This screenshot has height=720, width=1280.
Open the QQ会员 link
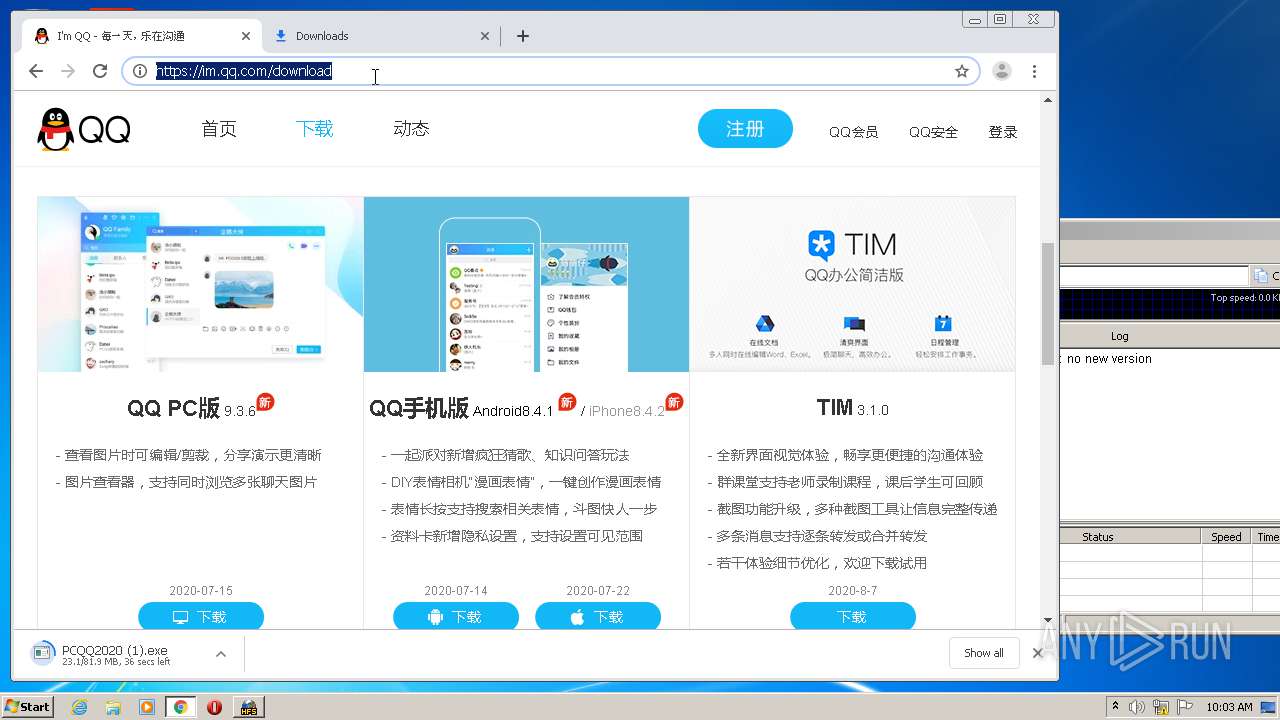(x=853, y=132)
